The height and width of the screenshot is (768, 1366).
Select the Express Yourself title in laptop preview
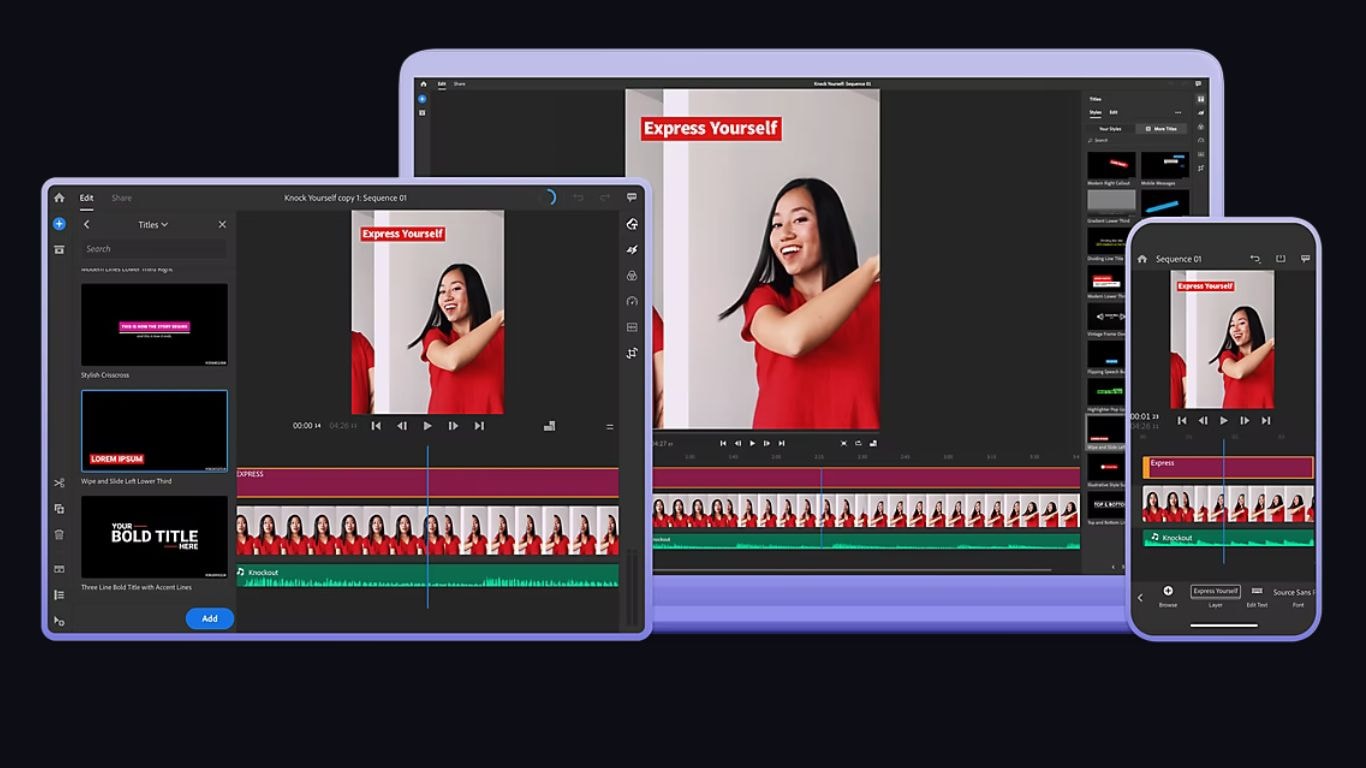pyautogui.click(x=710, y=128)
